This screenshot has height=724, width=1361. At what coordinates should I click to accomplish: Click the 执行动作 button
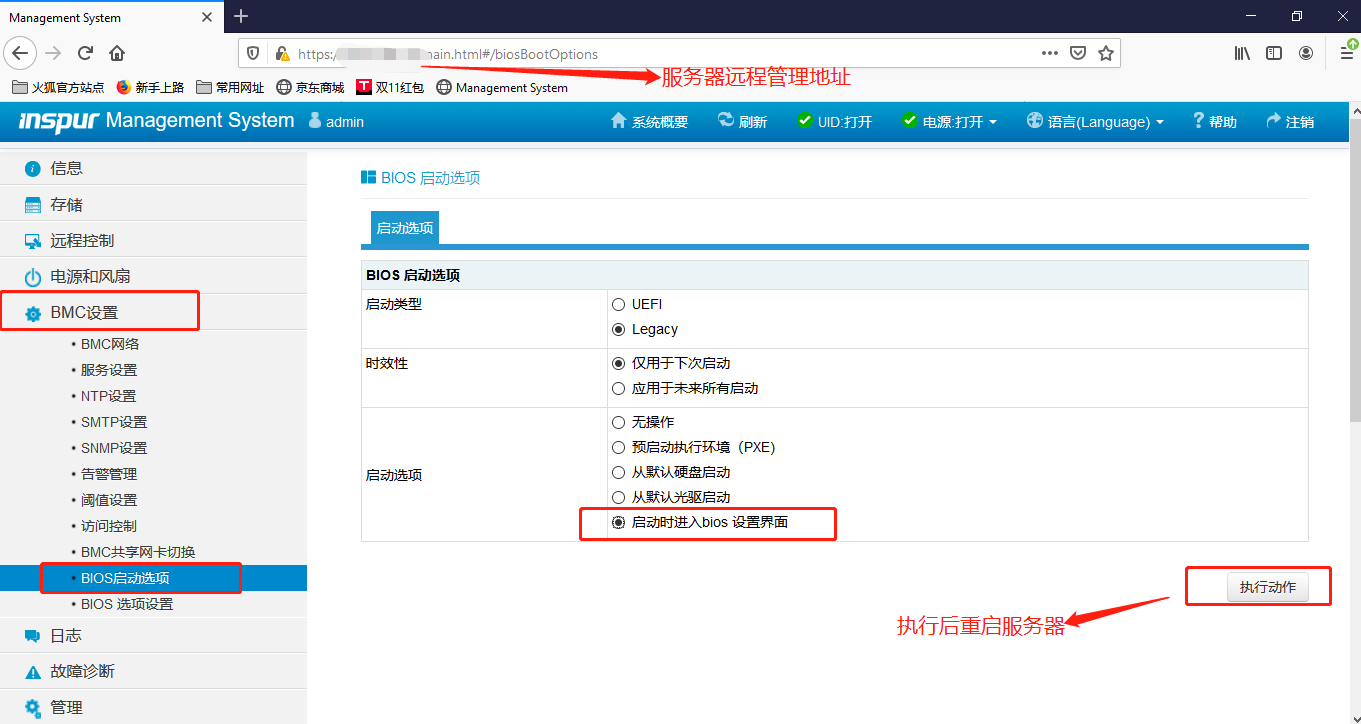[1267, 587]
